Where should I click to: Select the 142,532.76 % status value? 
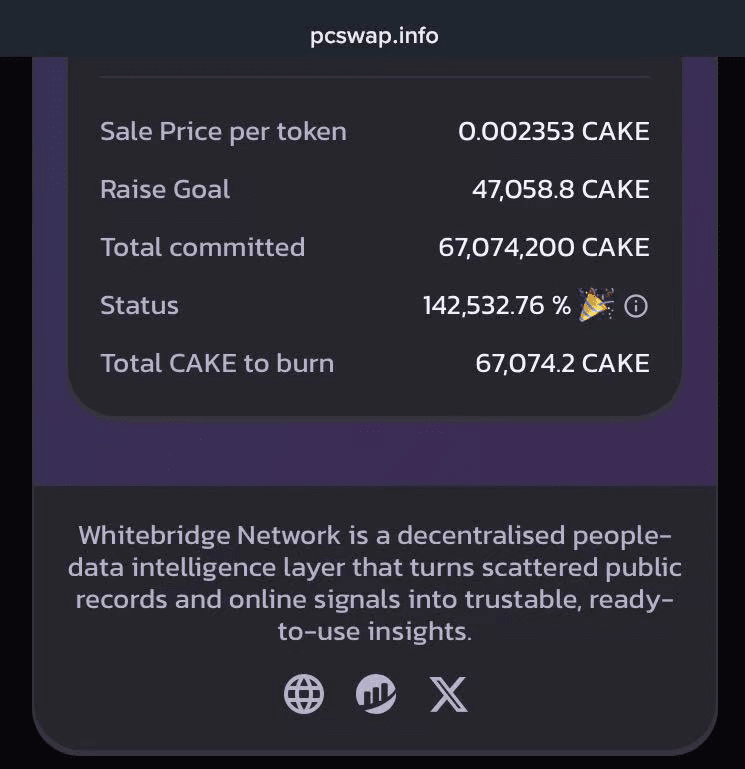[497, 306]
